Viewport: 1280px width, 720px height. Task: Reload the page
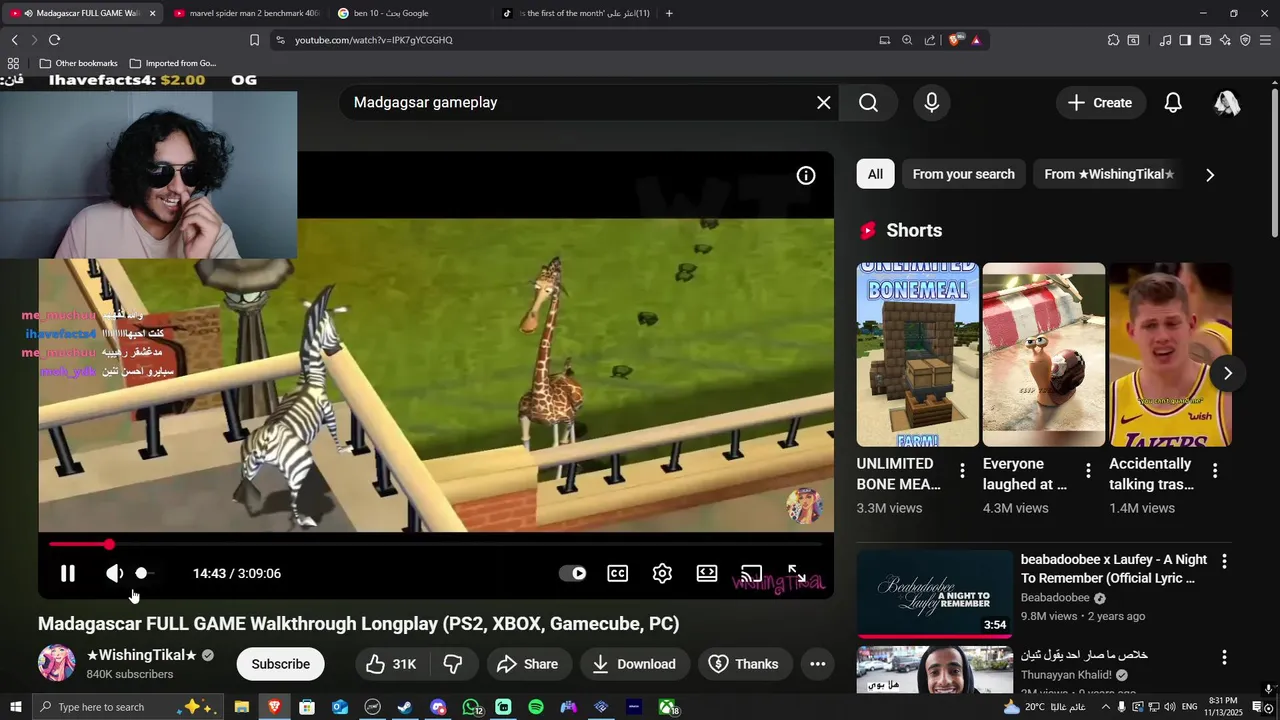click(54, 40)
